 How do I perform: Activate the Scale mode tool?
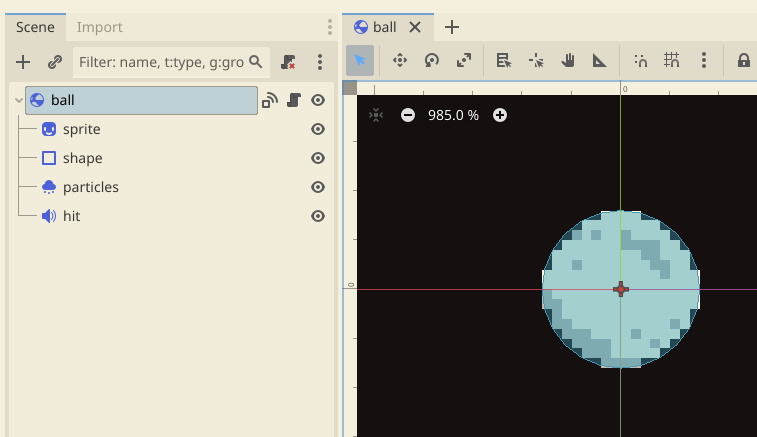[463, 60]
